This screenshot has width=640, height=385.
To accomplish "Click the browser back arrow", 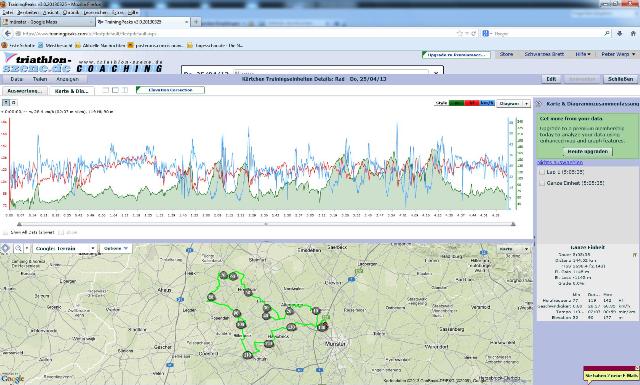I will [7, 33].
